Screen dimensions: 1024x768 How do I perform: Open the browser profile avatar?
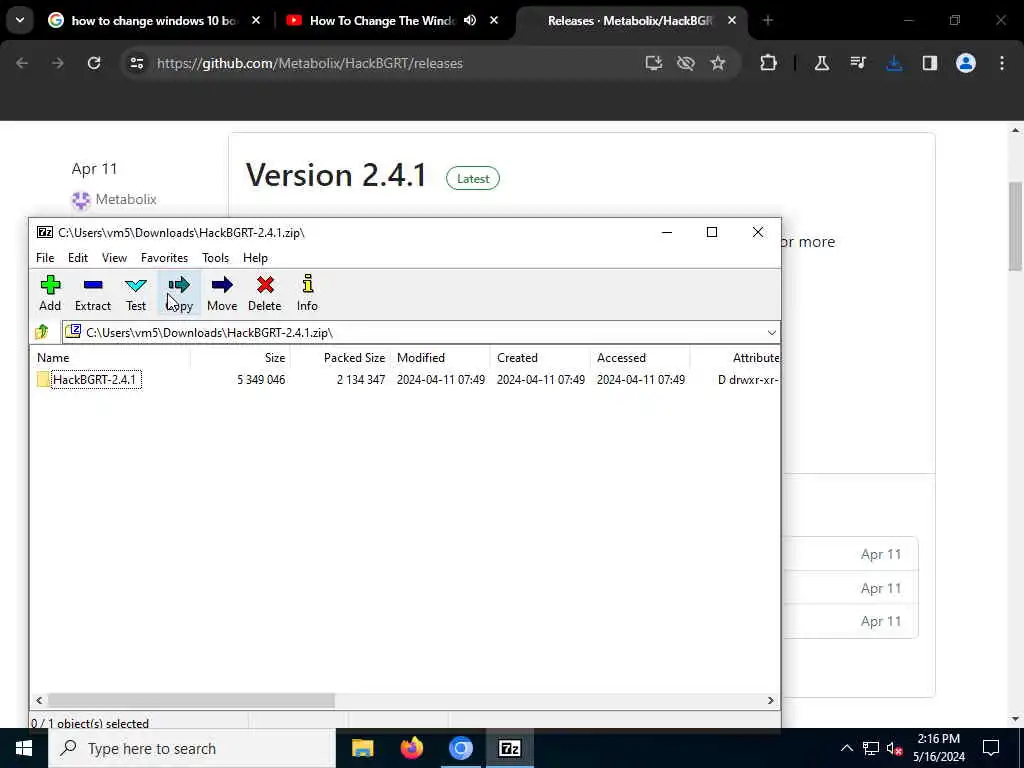[966, 63]
